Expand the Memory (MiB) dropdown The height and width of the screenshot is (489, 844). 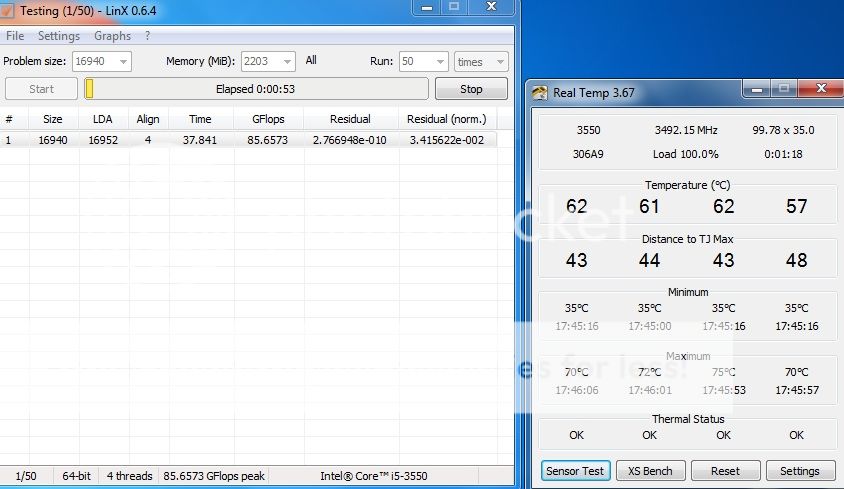click(286, 62)
